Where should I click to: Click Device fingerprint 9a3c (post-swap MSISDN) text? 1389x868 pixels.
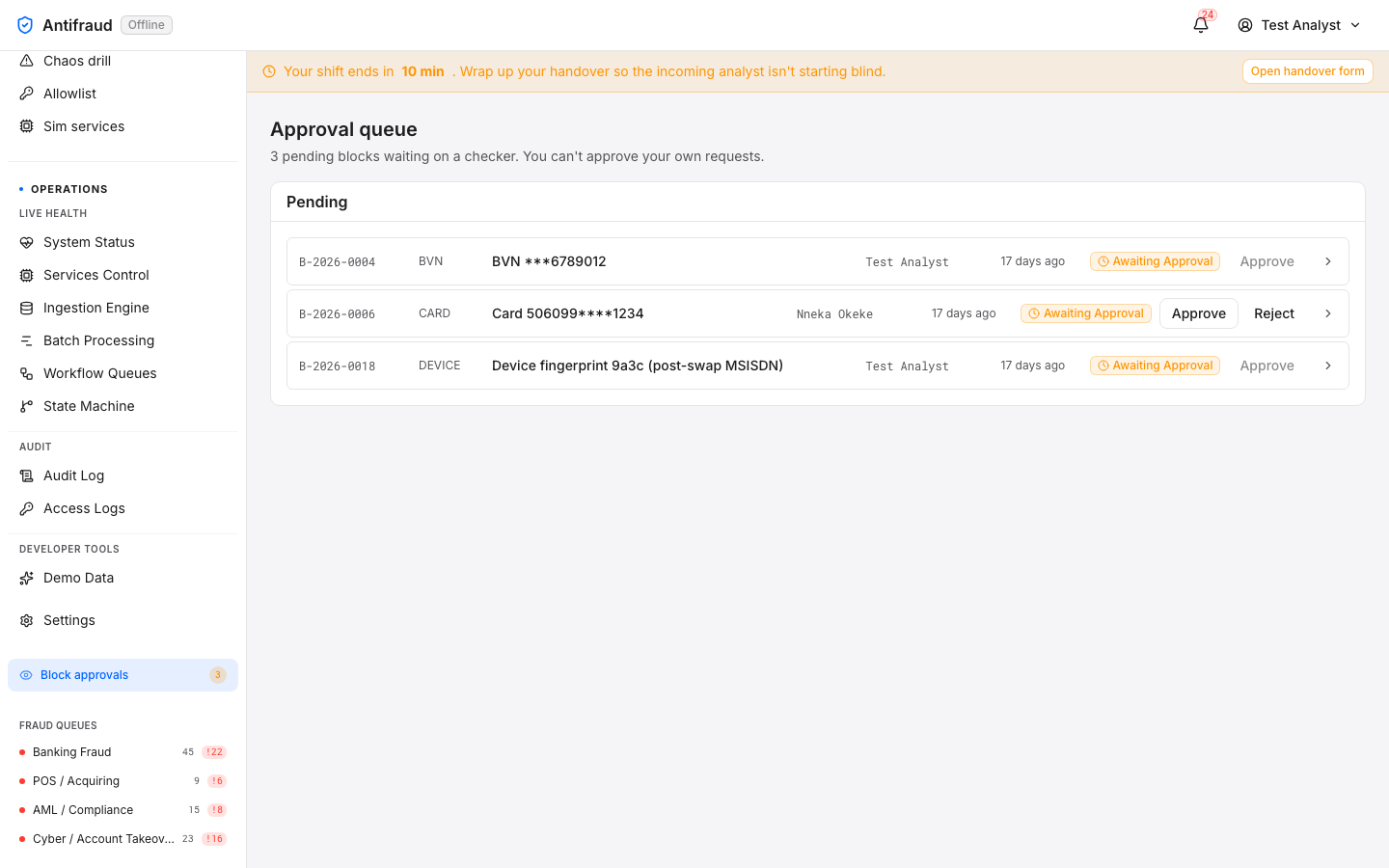(x=638, y=366)
